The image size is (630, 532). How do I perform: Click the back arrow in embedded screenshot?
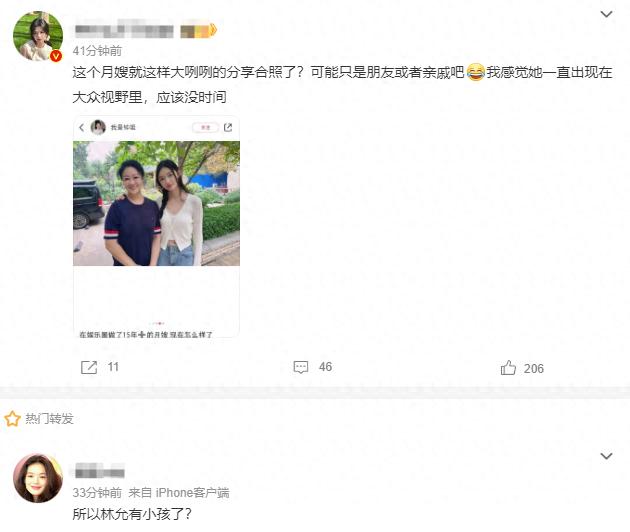coord(82,127)
